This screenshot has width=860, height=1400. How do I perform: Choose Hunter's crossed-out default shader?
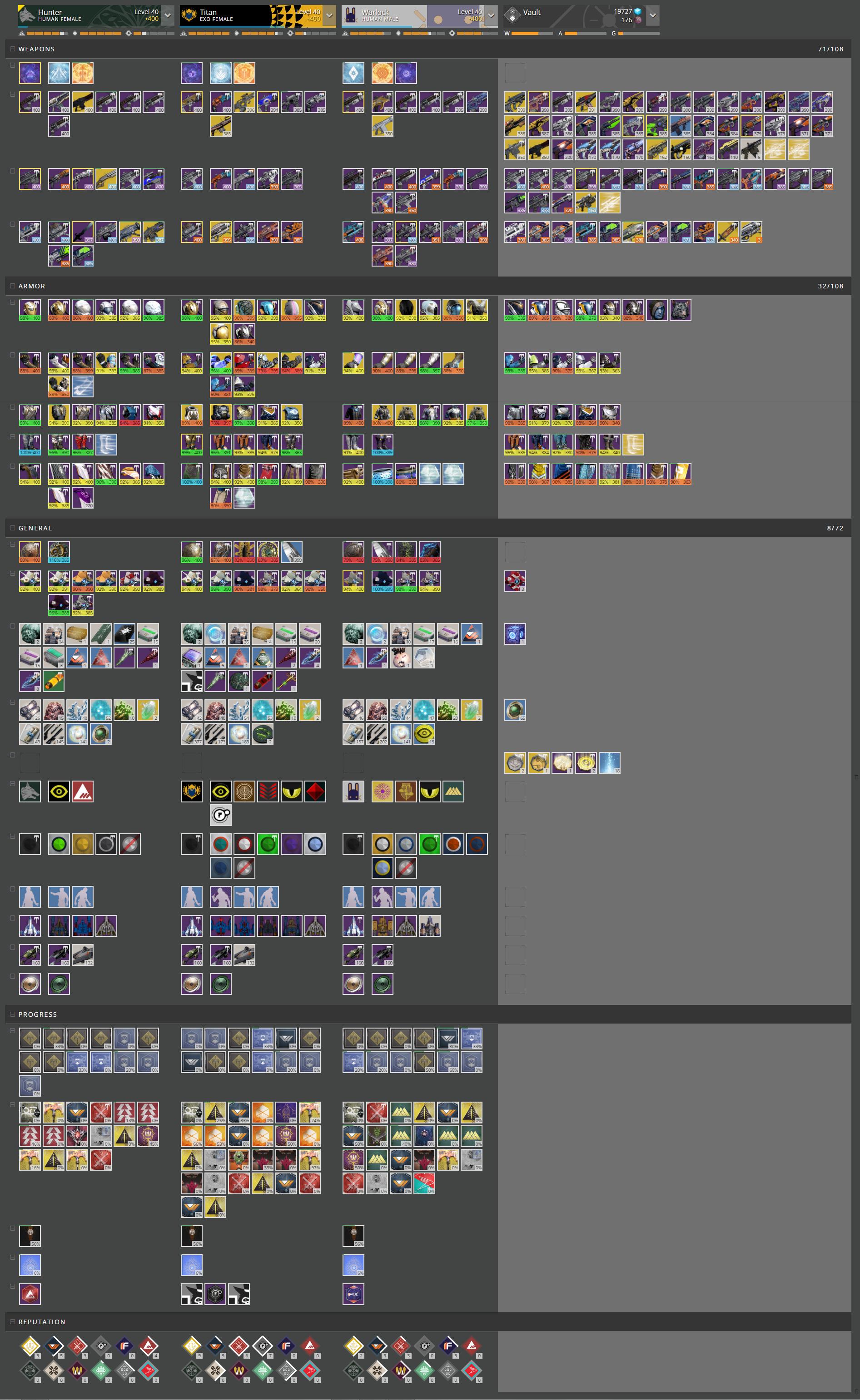coord(129,844)
